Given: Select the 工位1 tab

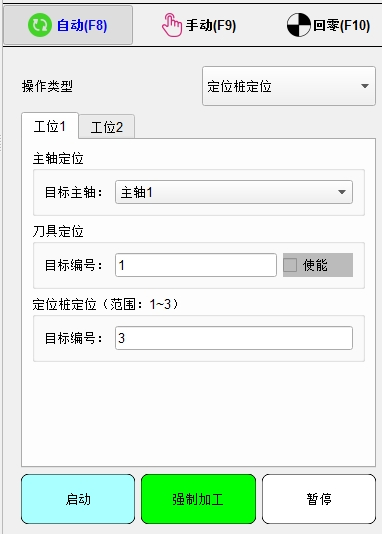Looking at the screenshot, I should (50, 126).
